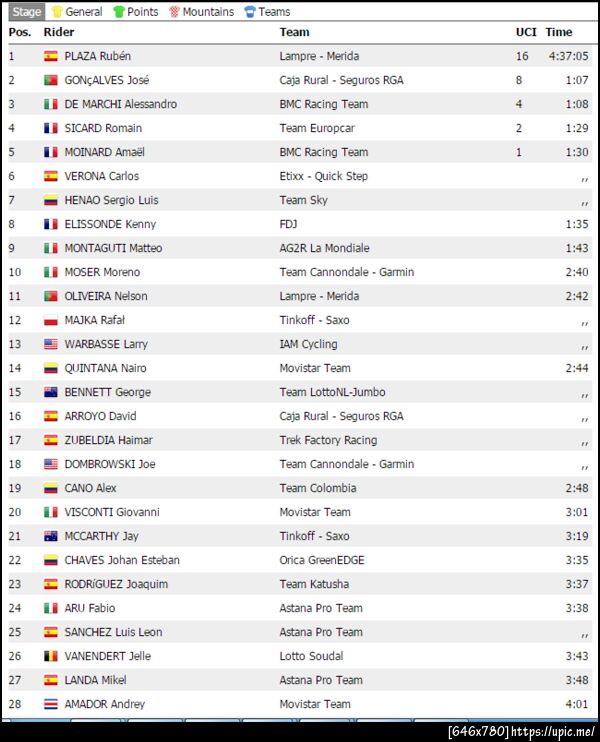This screenshot has height=742, width=600.
Task: Click the yellow jersey icon beside General
Action: (57, 12)
